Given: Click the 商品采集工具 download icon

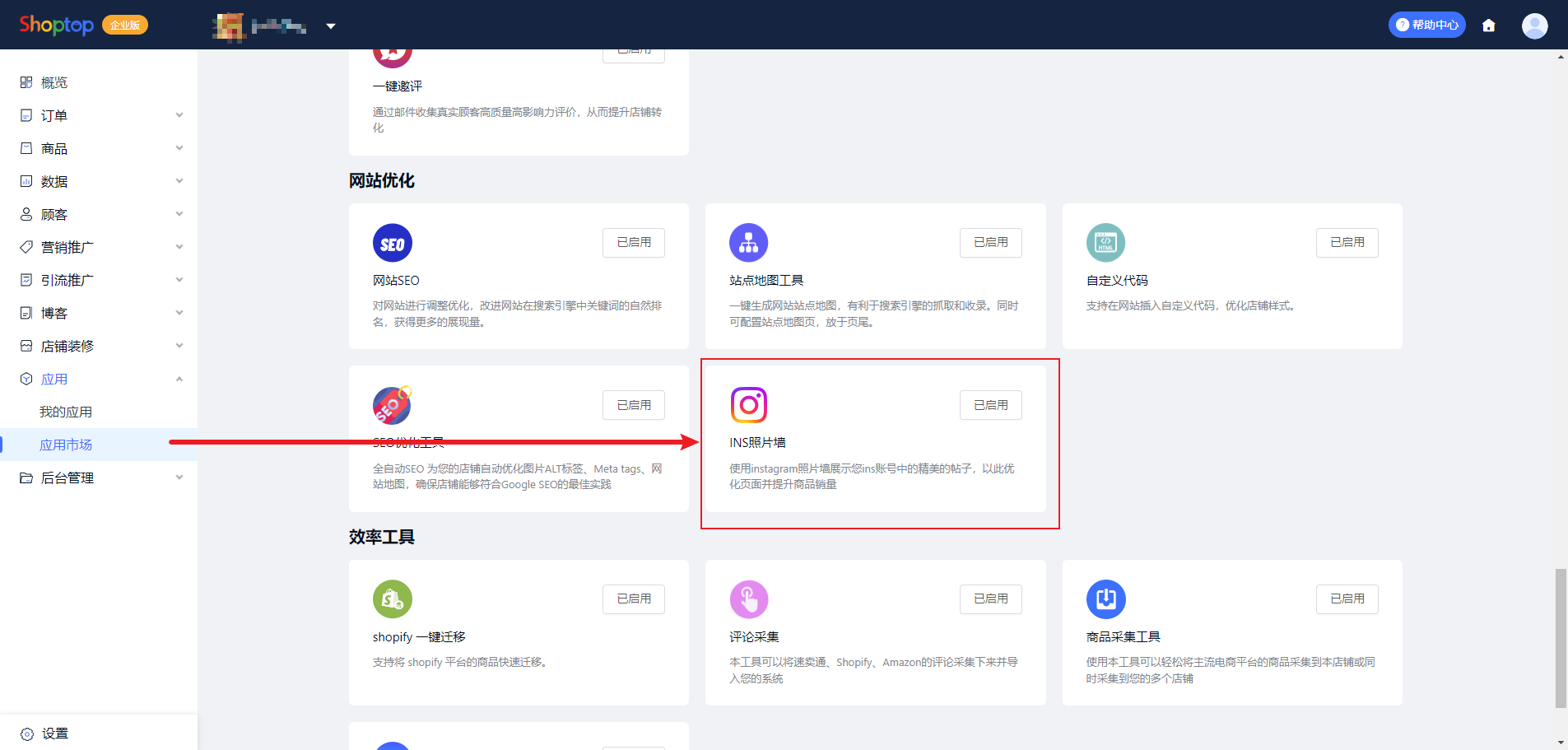Looking at the screenshot, I should (x=1105, y=599).
